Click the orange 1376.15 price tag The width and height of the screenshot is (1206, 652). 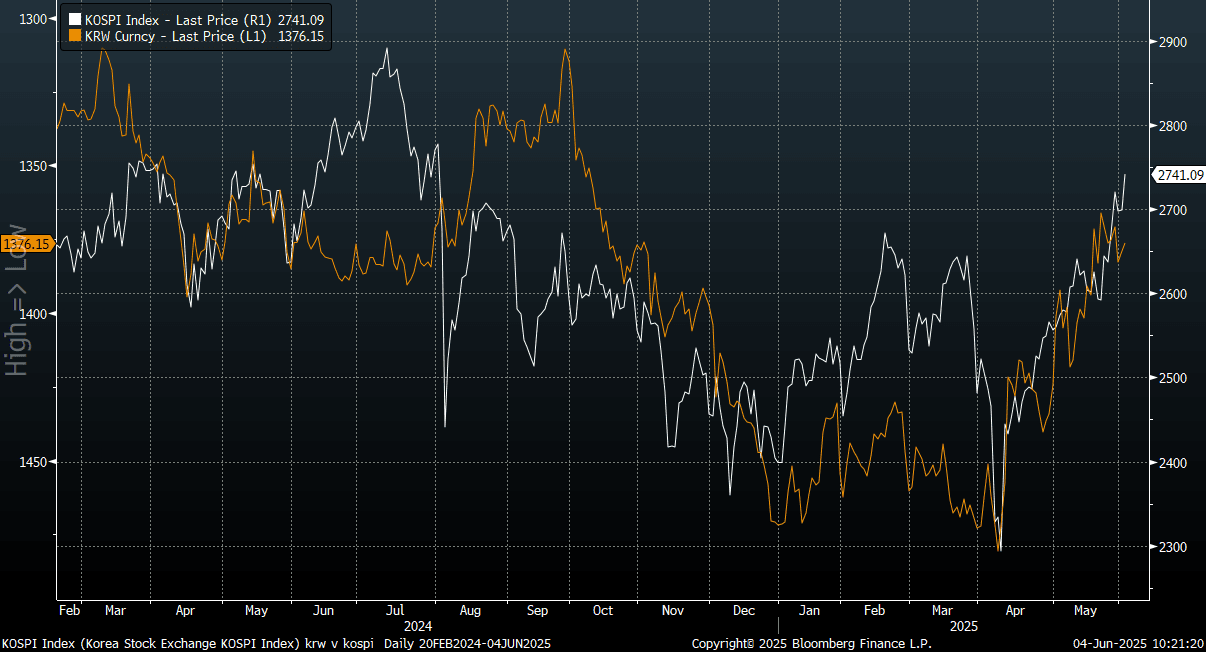tap(27, 243)
